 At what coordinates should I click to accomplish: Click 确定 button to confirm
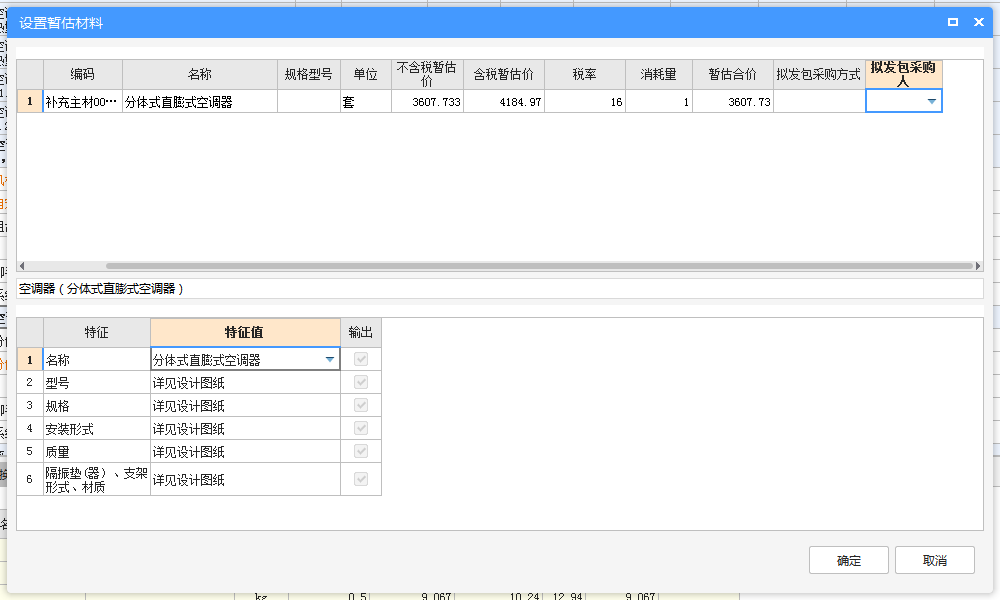click(x=848, y=560)
